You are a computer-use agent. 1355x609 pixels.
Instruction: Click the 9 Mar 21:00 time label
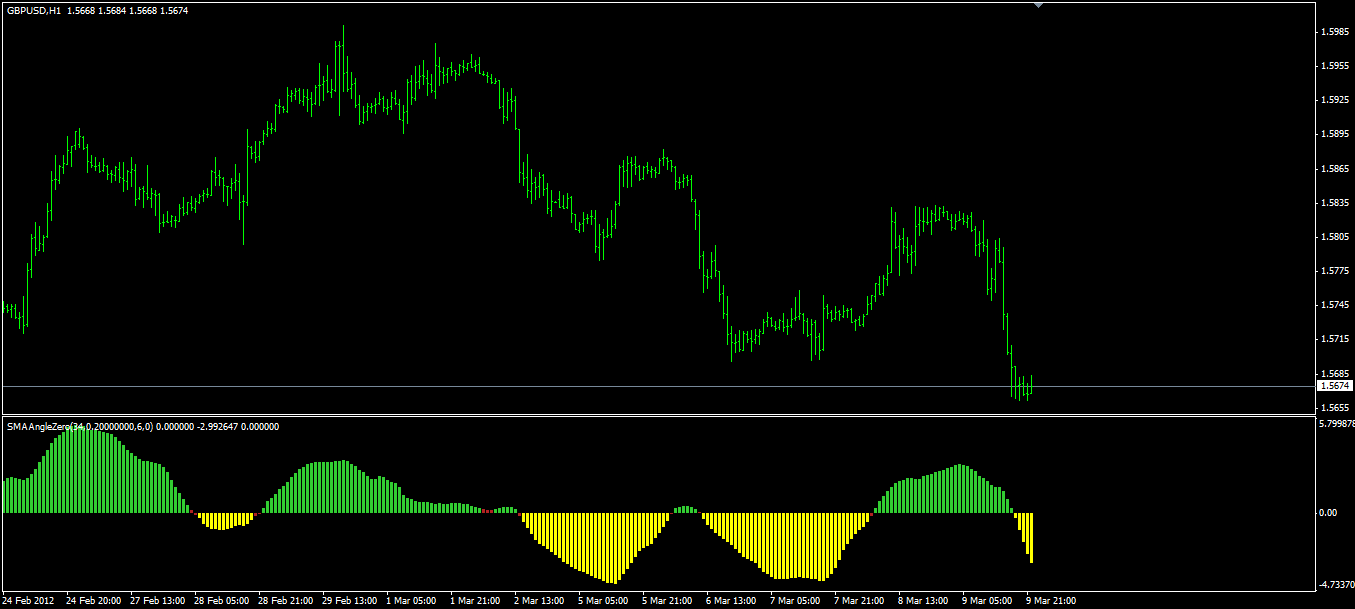point(1052,601)
